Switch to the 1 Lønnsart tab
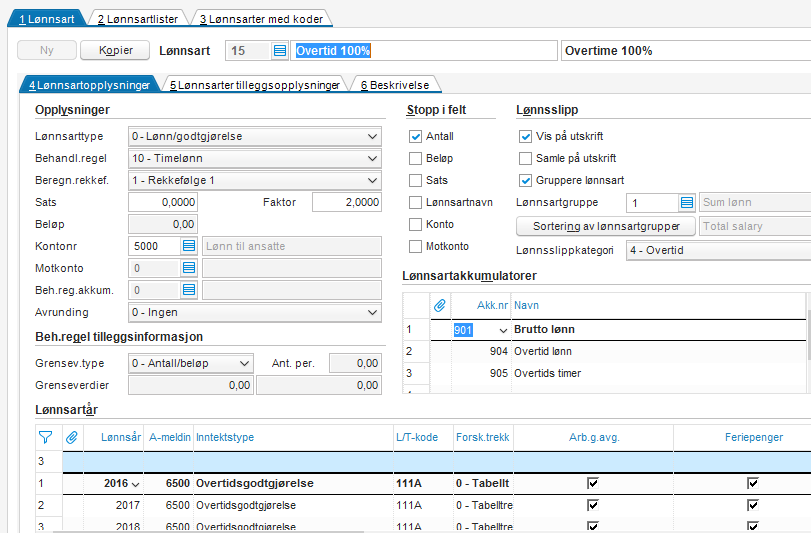This screenshot has width=811, height=533. pyautogui.click(x=47, y=19)
